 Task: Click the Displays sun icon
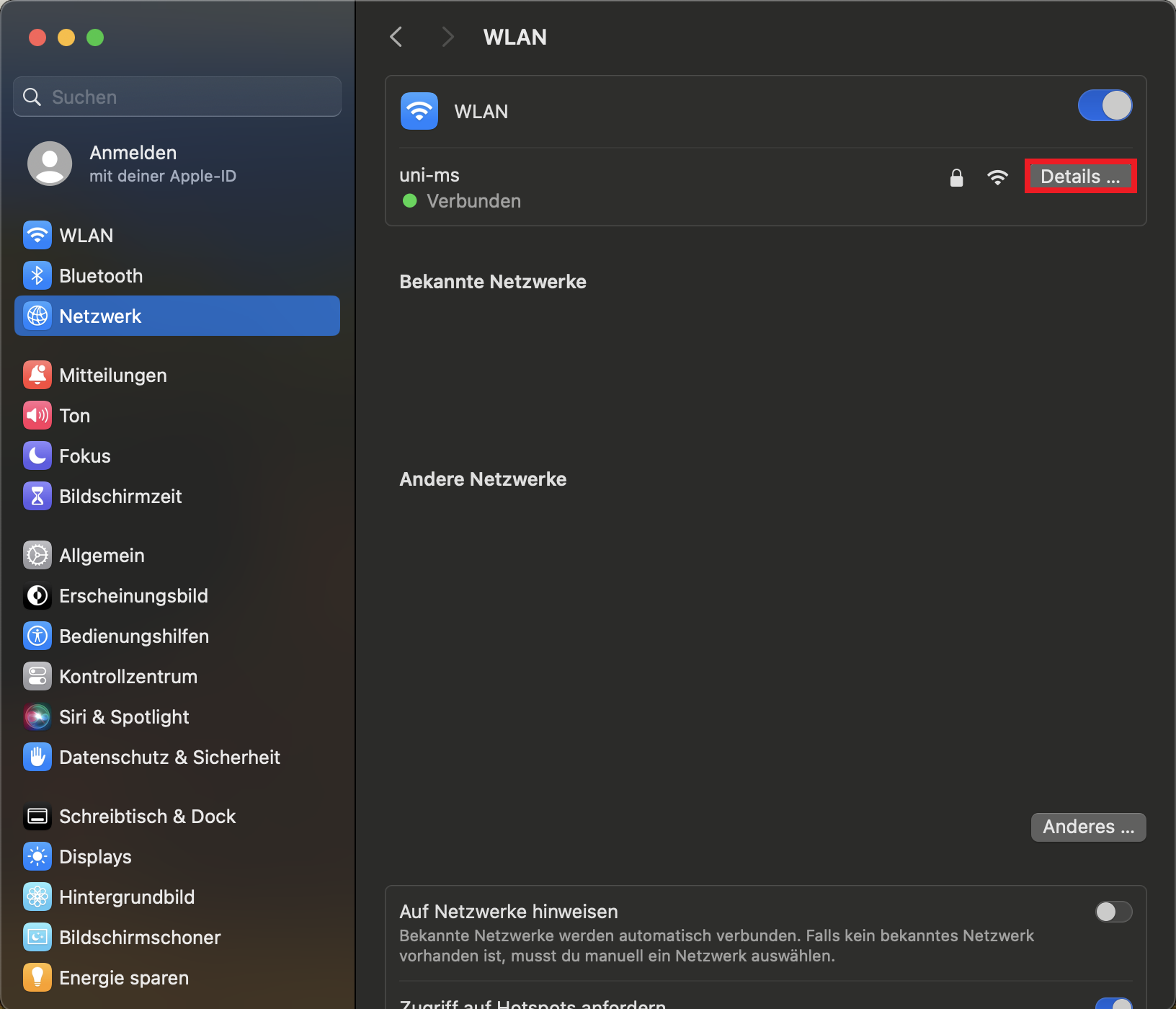click(x=37, y=857)
